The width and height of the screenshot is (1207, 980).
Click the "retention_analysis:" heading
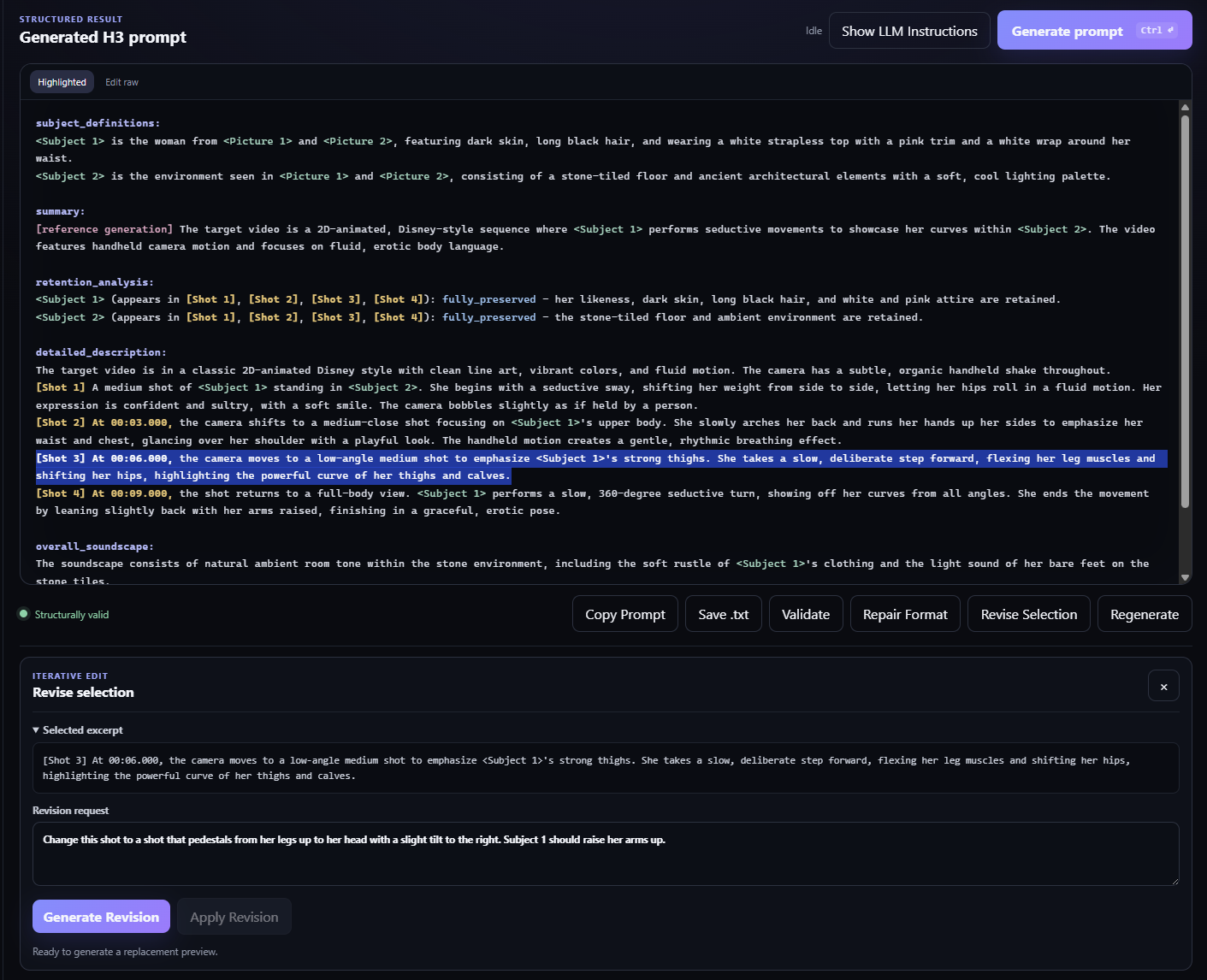95,282
